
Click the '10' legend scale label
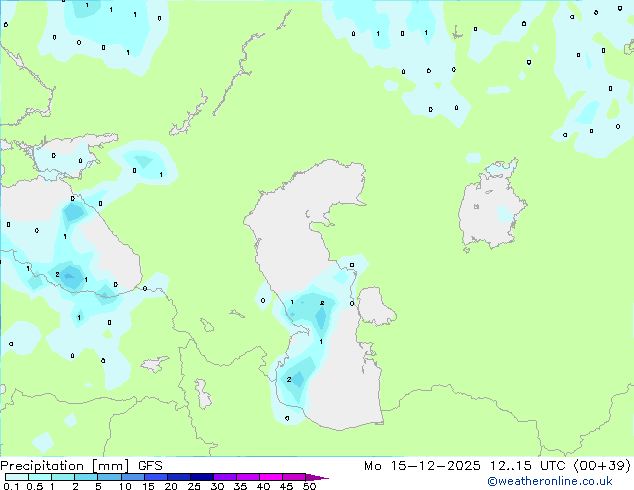(125, 486)
